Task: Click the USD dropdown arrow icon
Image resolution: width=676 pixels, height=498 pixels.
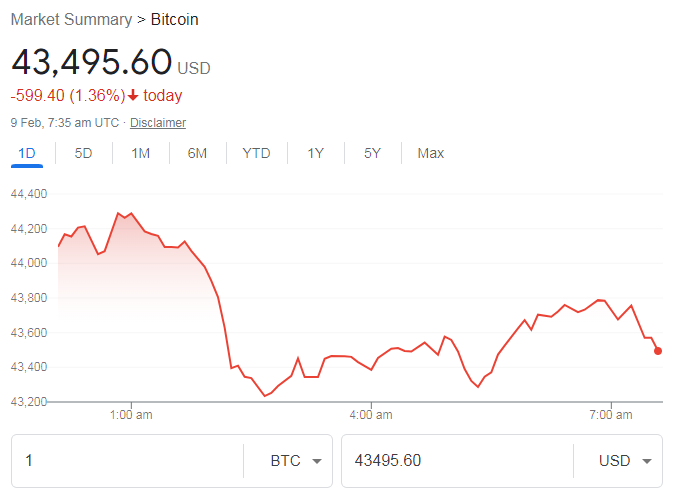Action: [646, 462]
